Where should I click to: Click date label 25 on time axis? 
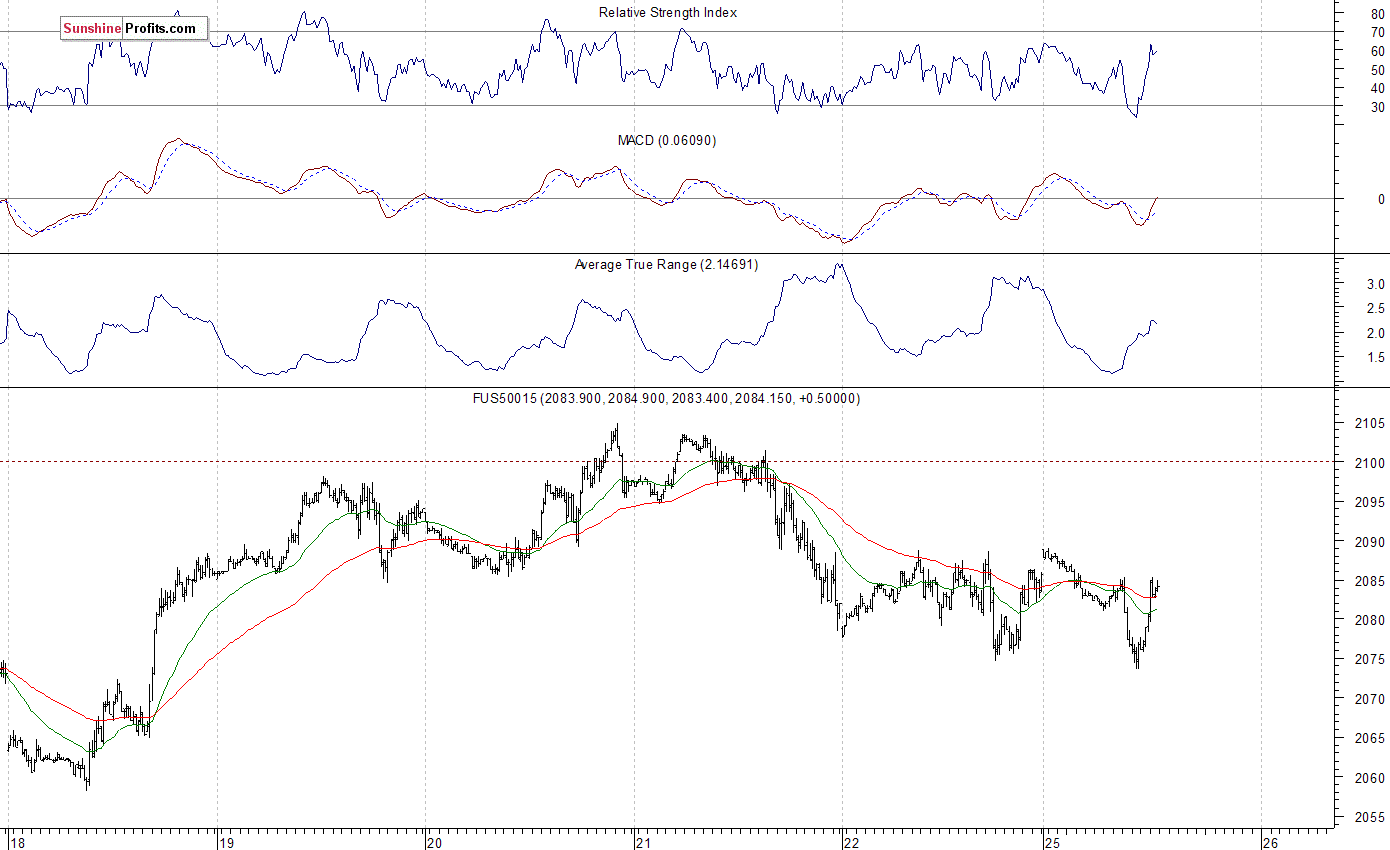pos(1052,842)
